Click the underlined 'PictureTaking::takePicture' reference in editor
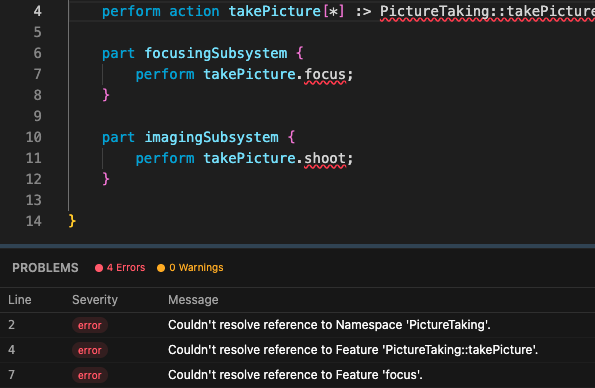Image resolution: width=595 pixels, height=388 pixels. click(487, 11)
